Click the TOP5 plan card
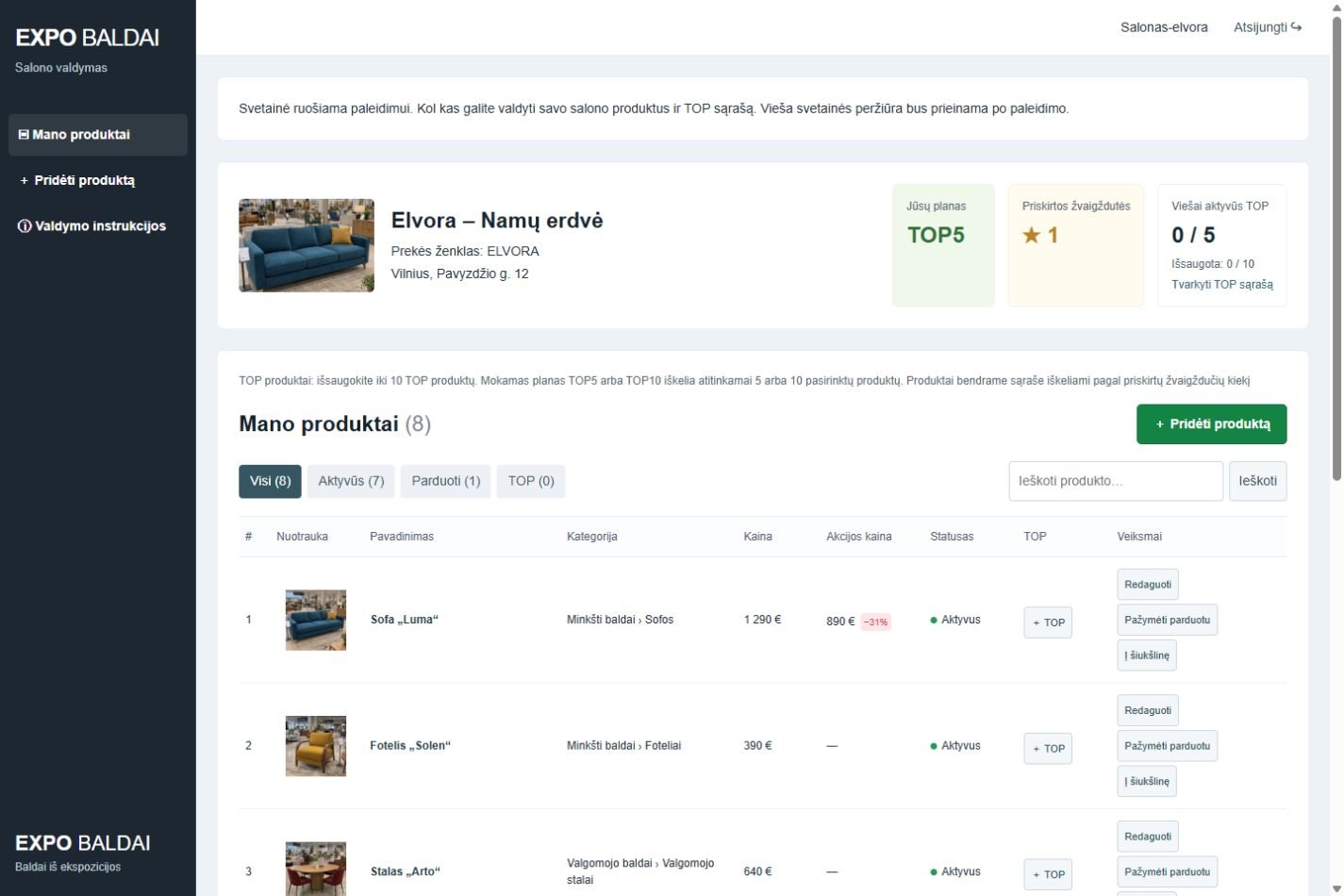This screenshot has height=896, width=1344. 943,245
